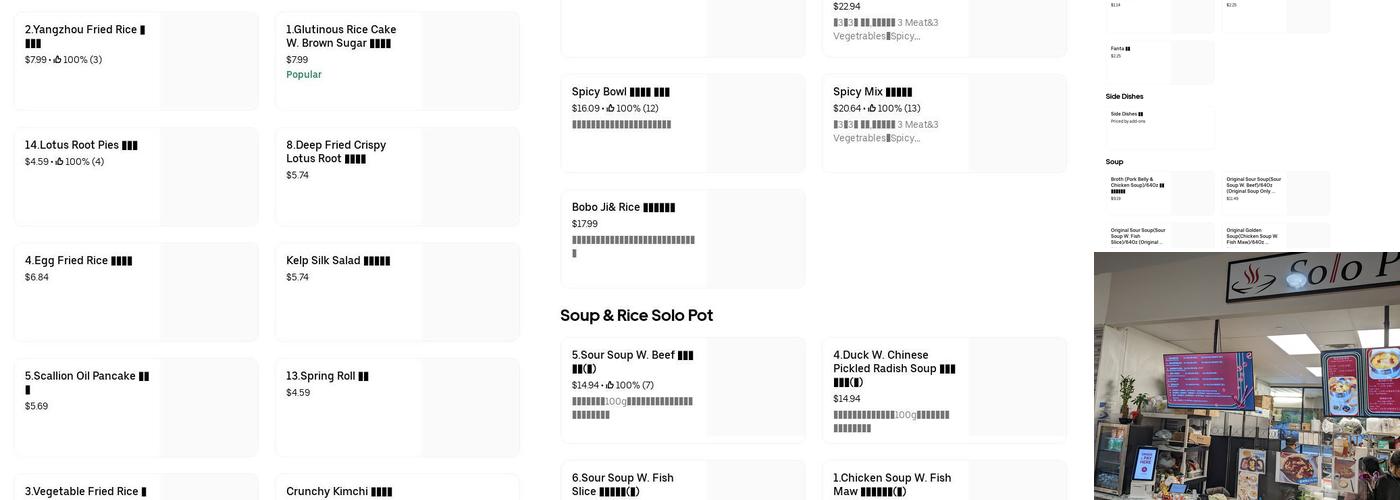Screen dimensions: 1400x500
Task: Open Broth (Pork Belly & Chicken Soup) card
Action: 1159,192
